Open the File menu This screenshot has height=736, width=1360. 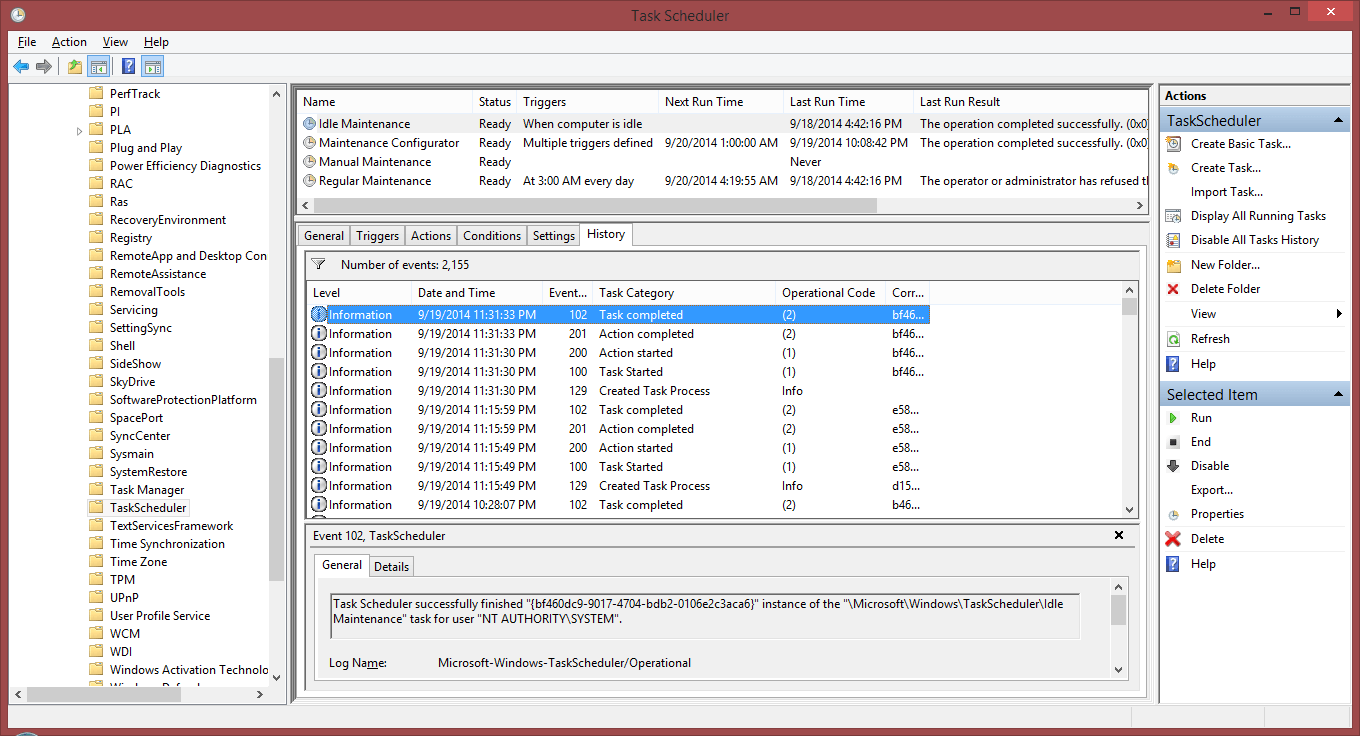tap(27, 42)
